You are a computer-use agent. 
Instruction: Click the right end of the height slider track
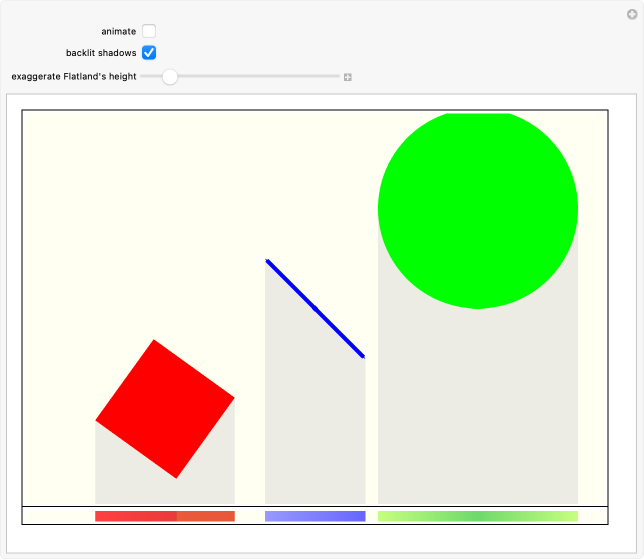click(x=338, y=76)
